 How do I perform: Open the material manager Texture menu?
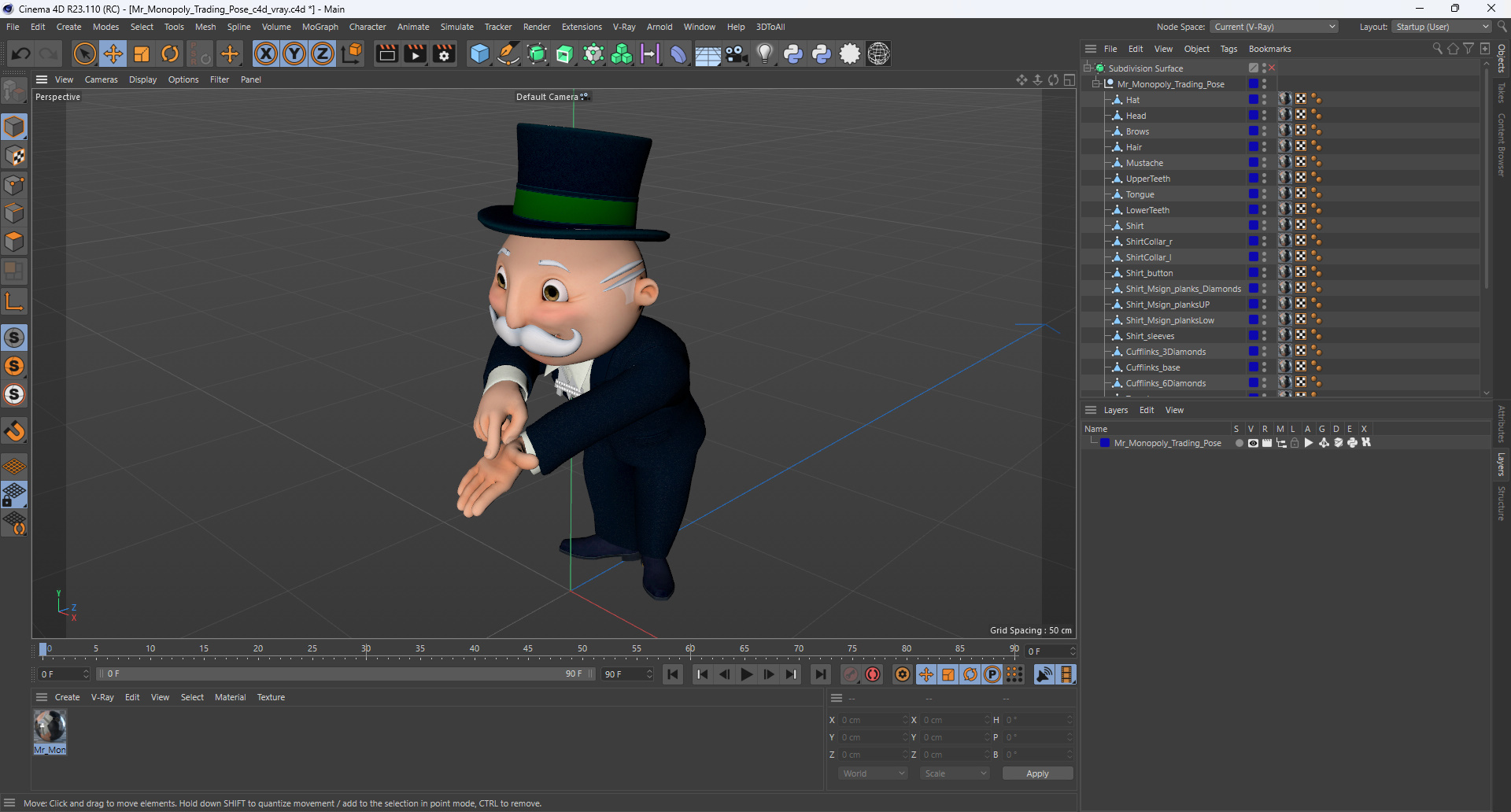(271, 697)
